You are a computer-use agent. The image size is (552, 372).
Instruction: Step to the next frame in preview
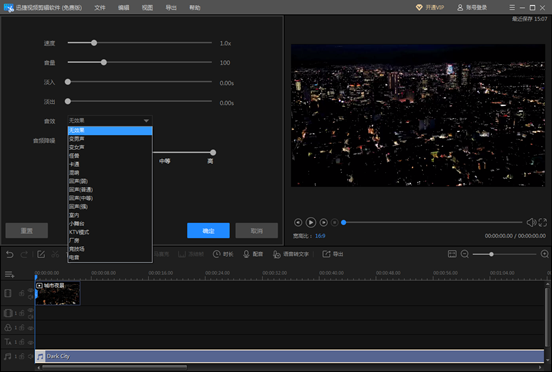pos(323,222)
